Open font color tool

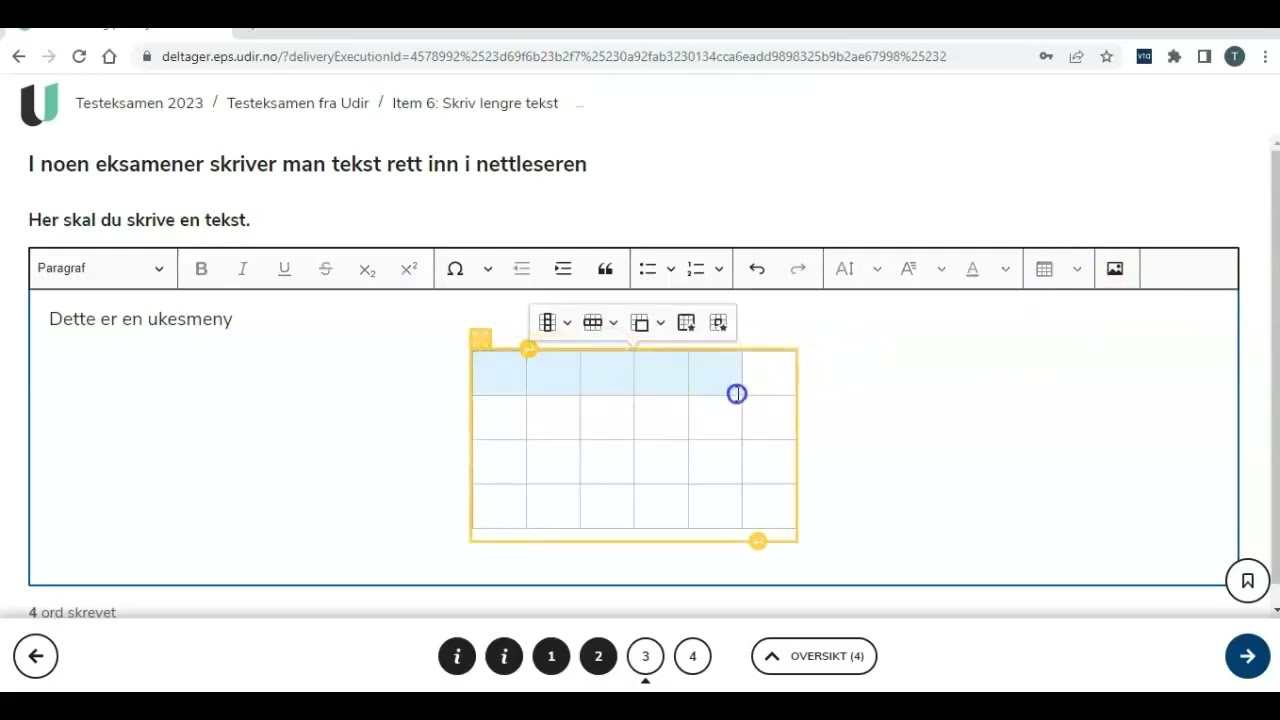[972, 269]
